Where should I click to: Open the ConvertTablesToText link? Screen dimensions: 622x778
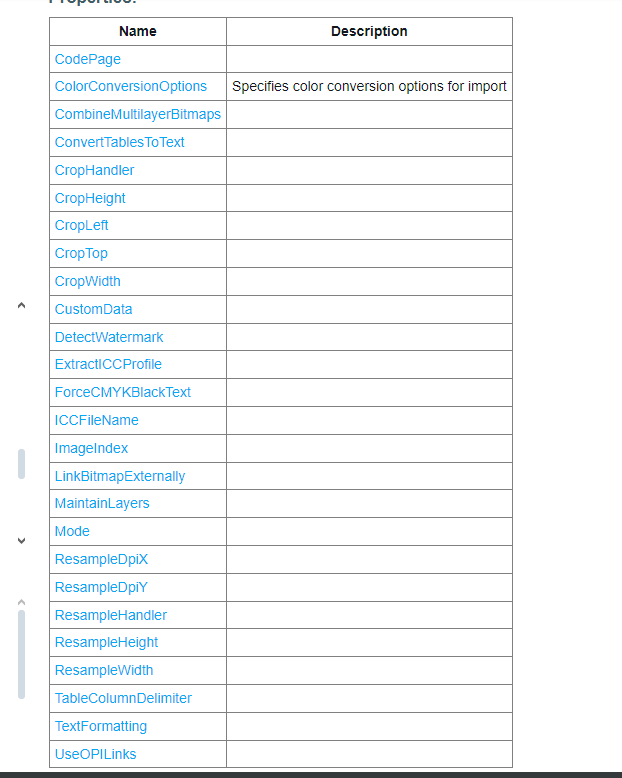[120, 142]
